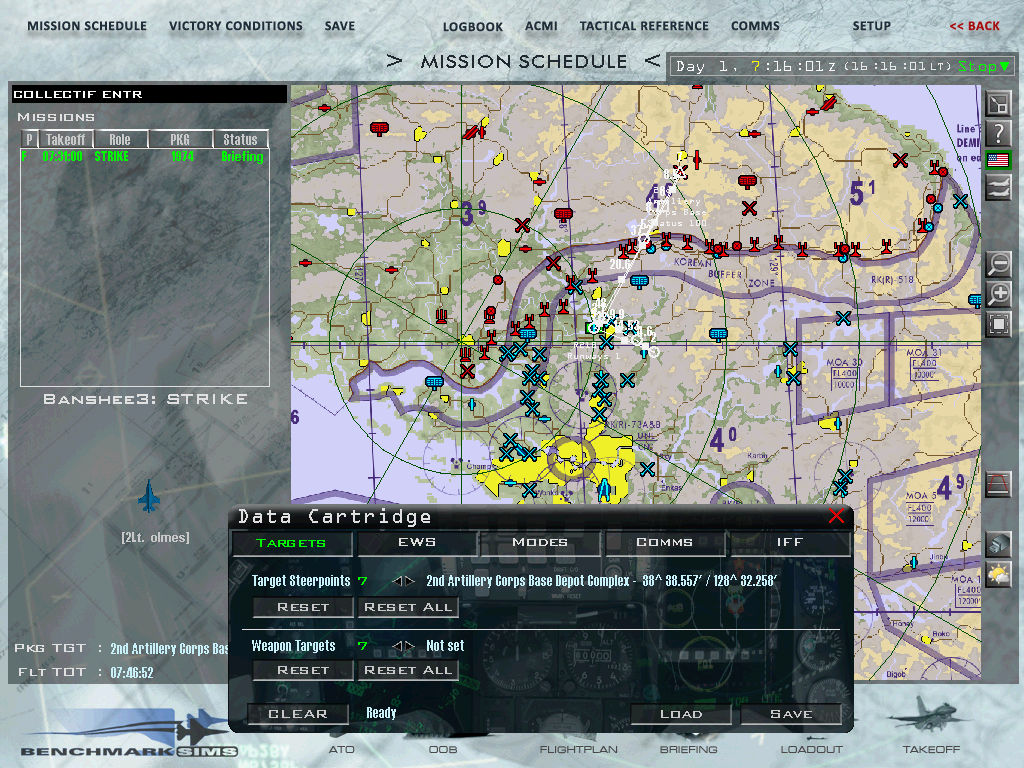This screenshot has height=768, width=1024.
Task: Click the package number 1974 cell
Action: (182, 157)
